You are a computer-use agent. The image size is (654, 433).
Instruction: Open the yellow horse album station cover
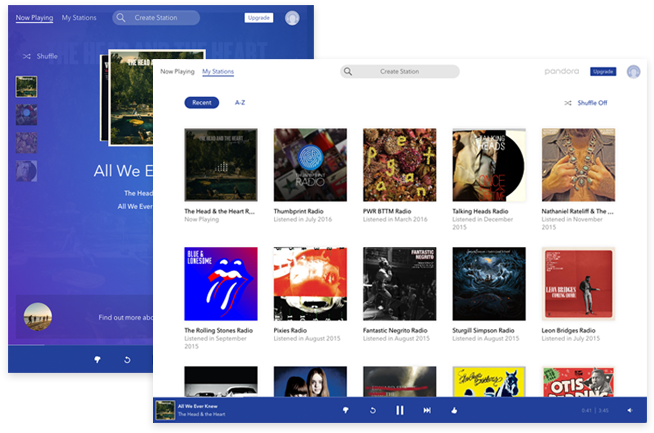pos(489,381)
